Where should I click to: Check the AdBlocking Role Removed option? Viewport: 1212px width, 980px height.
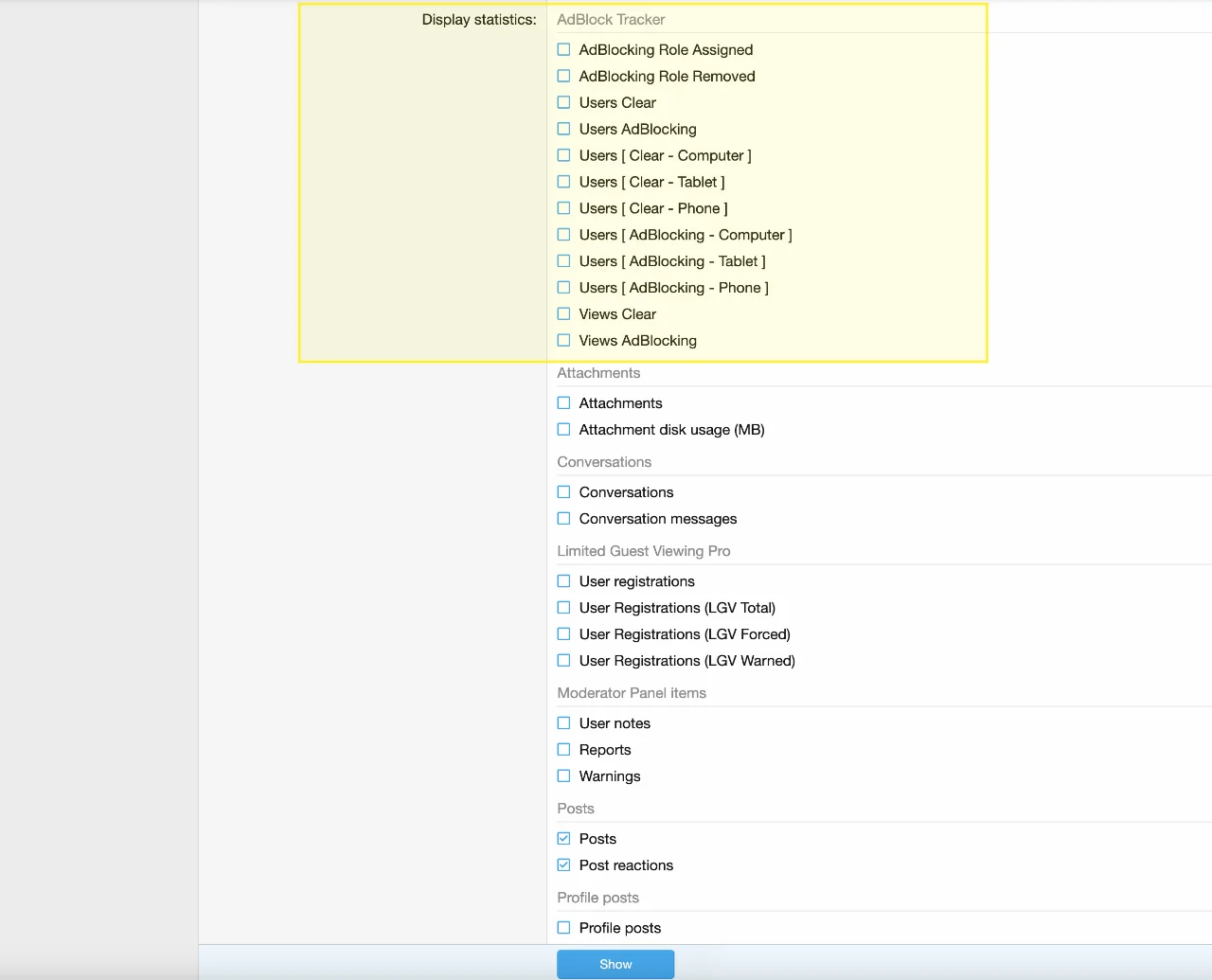(x=564, y=76)
